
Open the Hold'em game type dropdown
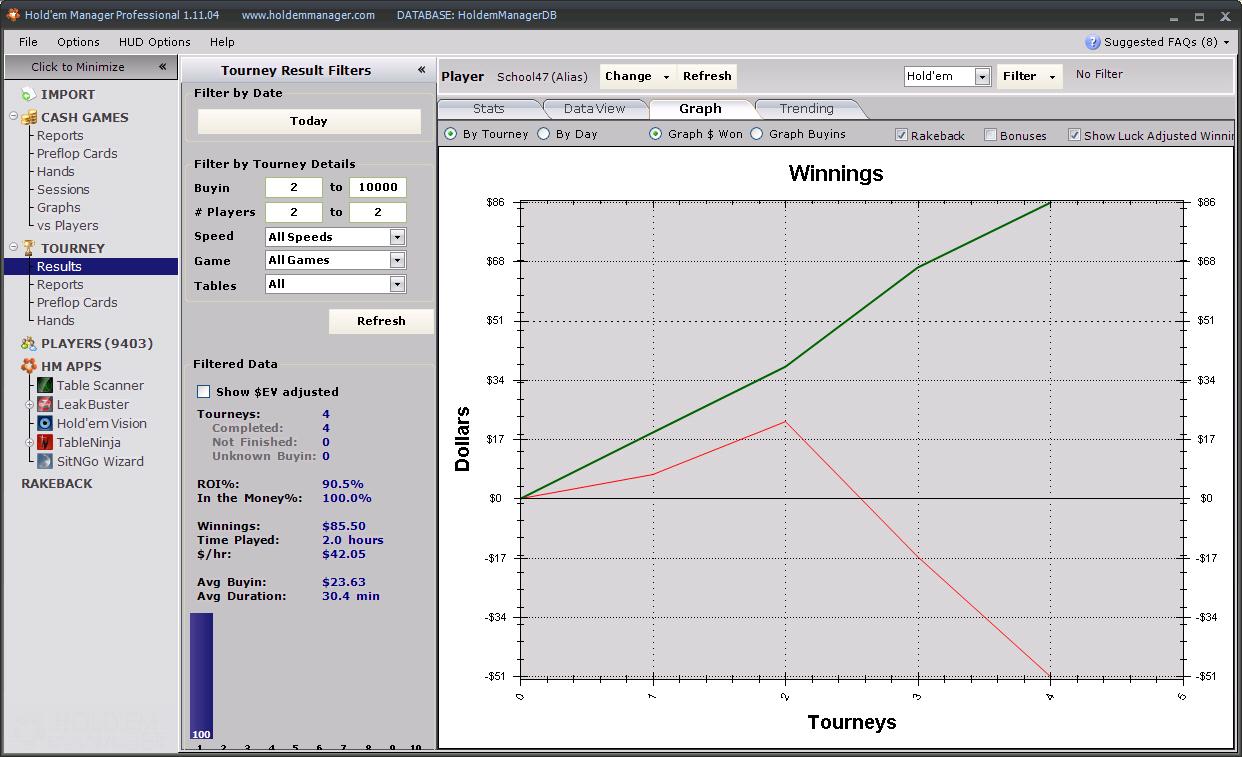982,76
